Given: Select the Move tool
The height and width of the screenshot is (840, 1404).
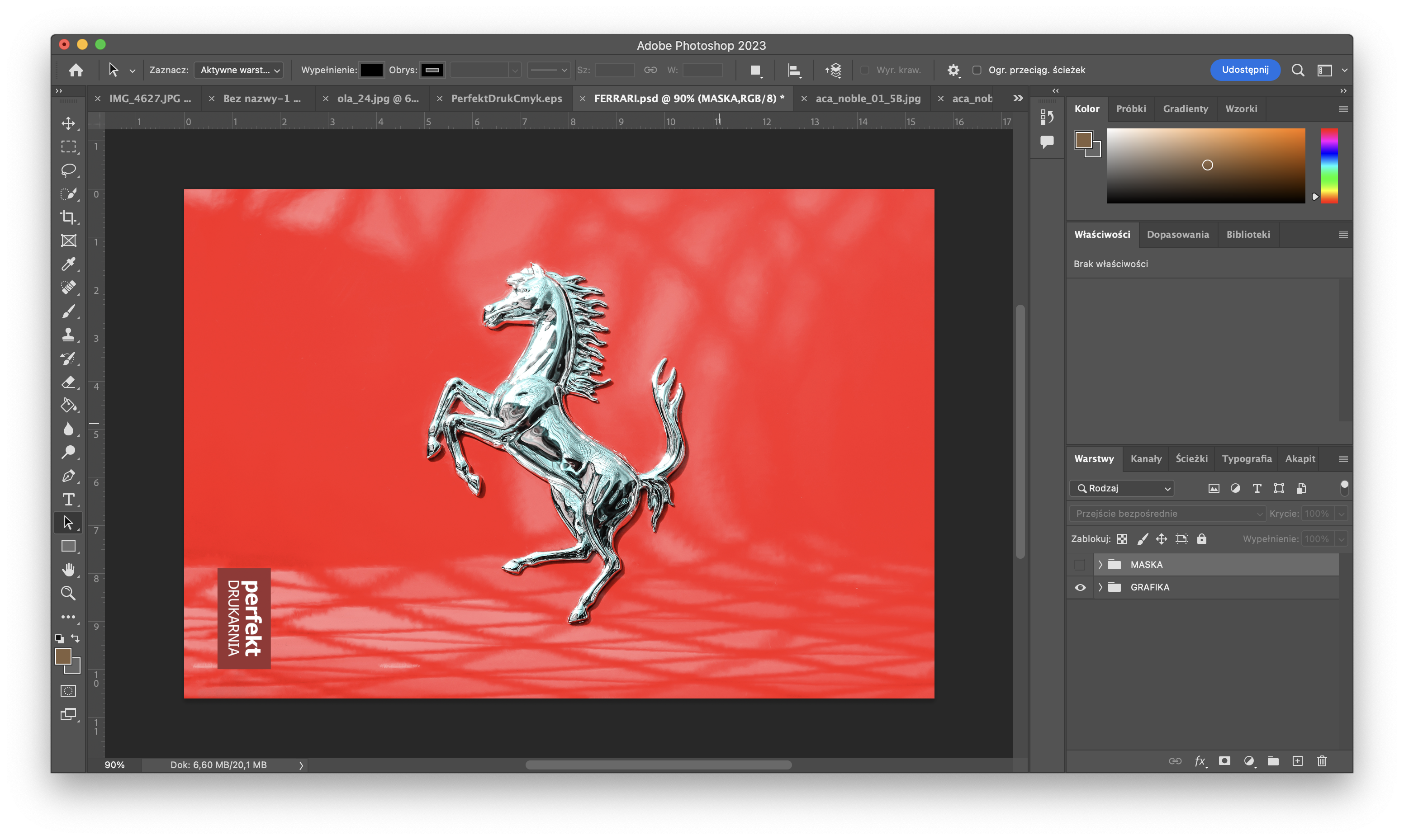Looking at the screenshot, I should 68,123.
